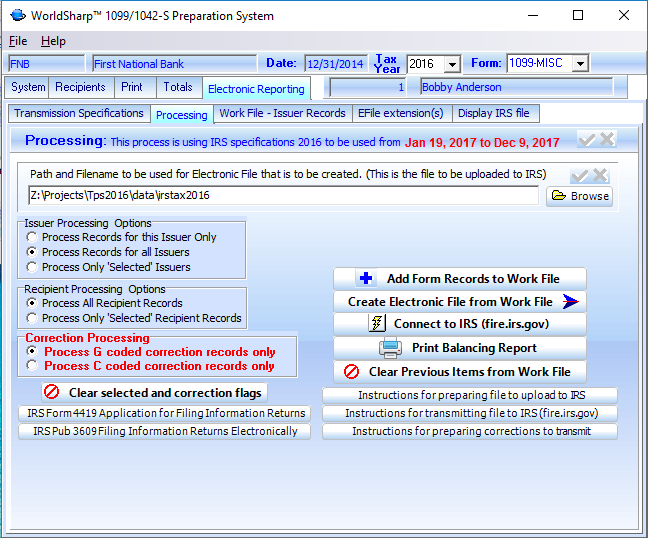The width and height of the screenshot is (648, 538).
Task: Open Instructions for transmitting file to IRS
Action: click(x=470, y=413)
